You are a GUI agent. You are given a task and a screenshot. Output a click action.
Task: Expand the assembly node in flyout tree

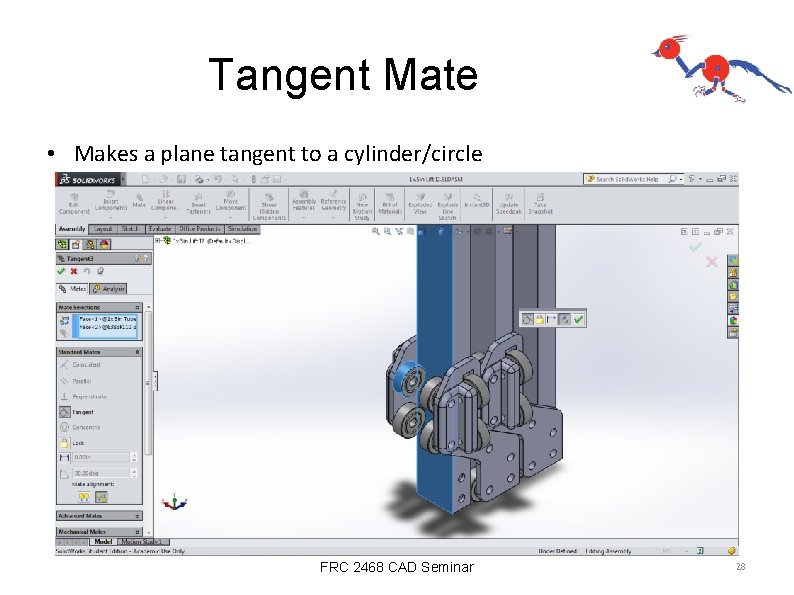coord(158,241)
